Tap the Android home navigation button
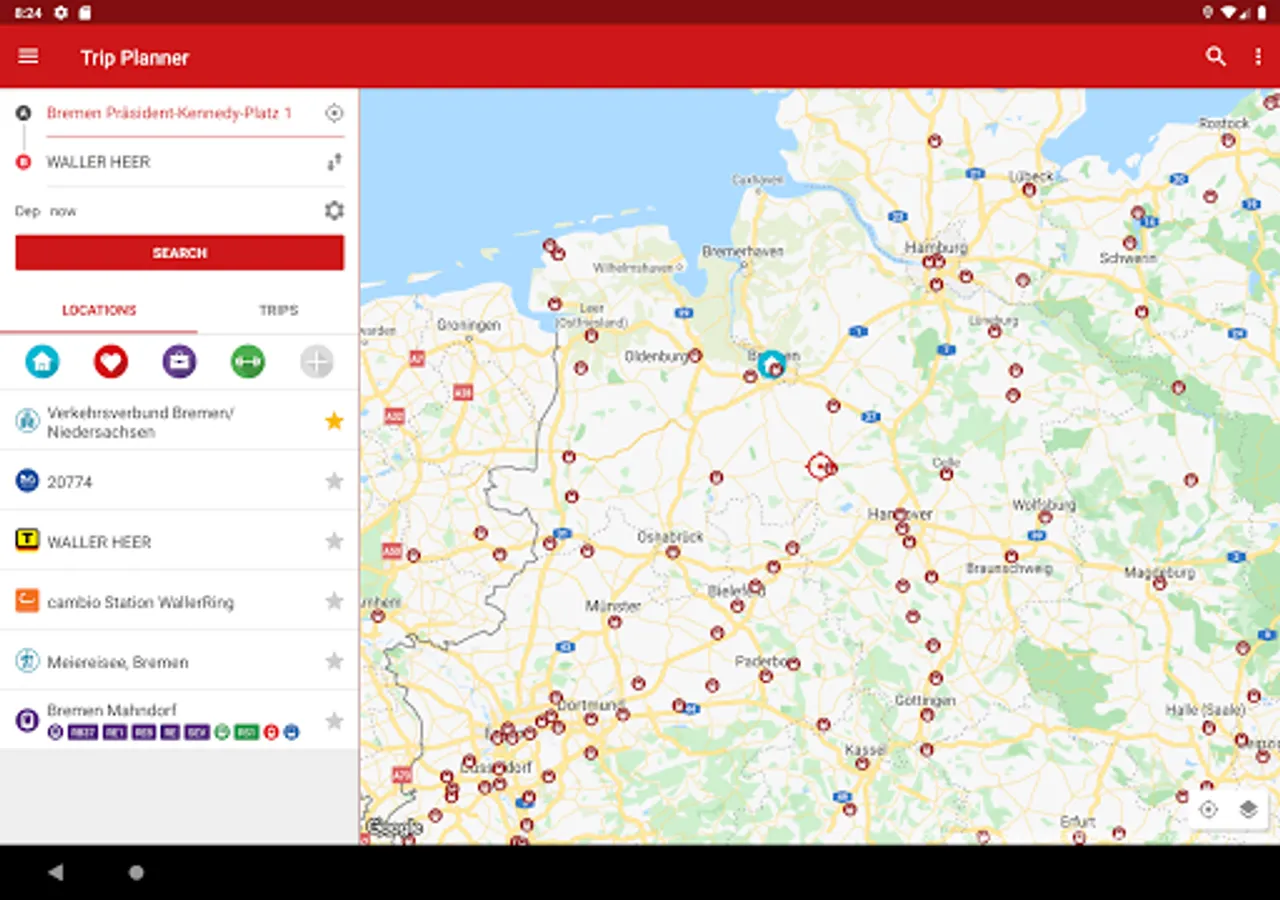 coord(136,872)
